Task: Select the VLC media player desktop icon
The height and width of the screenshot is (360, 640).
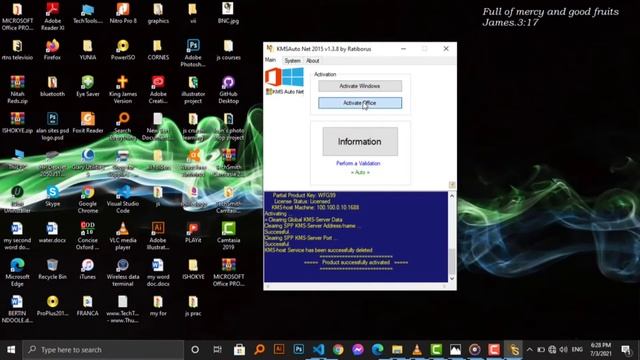Action: (123, 236)
